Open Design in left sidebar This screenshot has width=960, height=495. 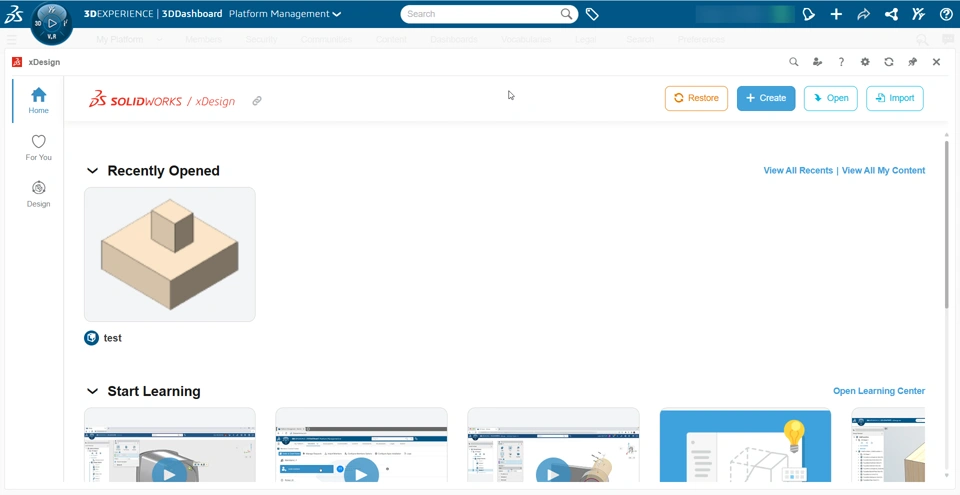39,194
